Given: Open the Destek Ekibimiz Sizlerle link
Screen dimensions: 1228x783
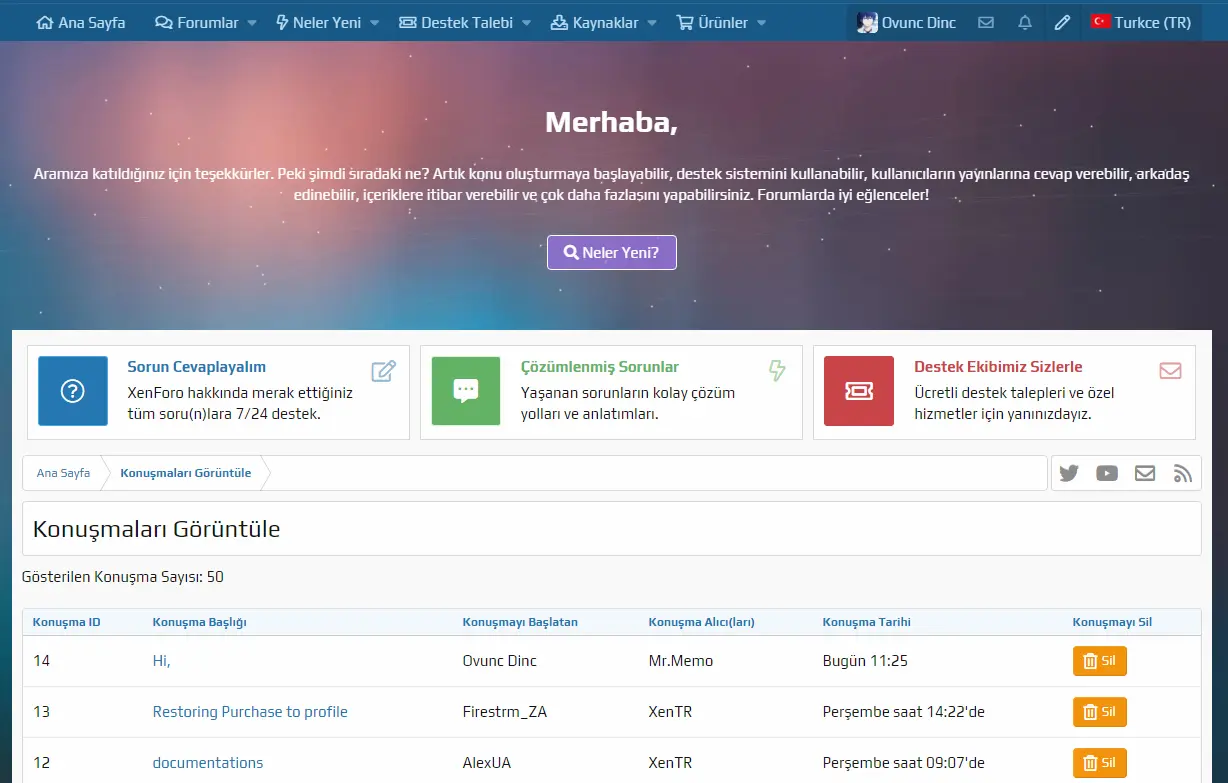Looking at the screenshot, I should click(x=998, y=367).
